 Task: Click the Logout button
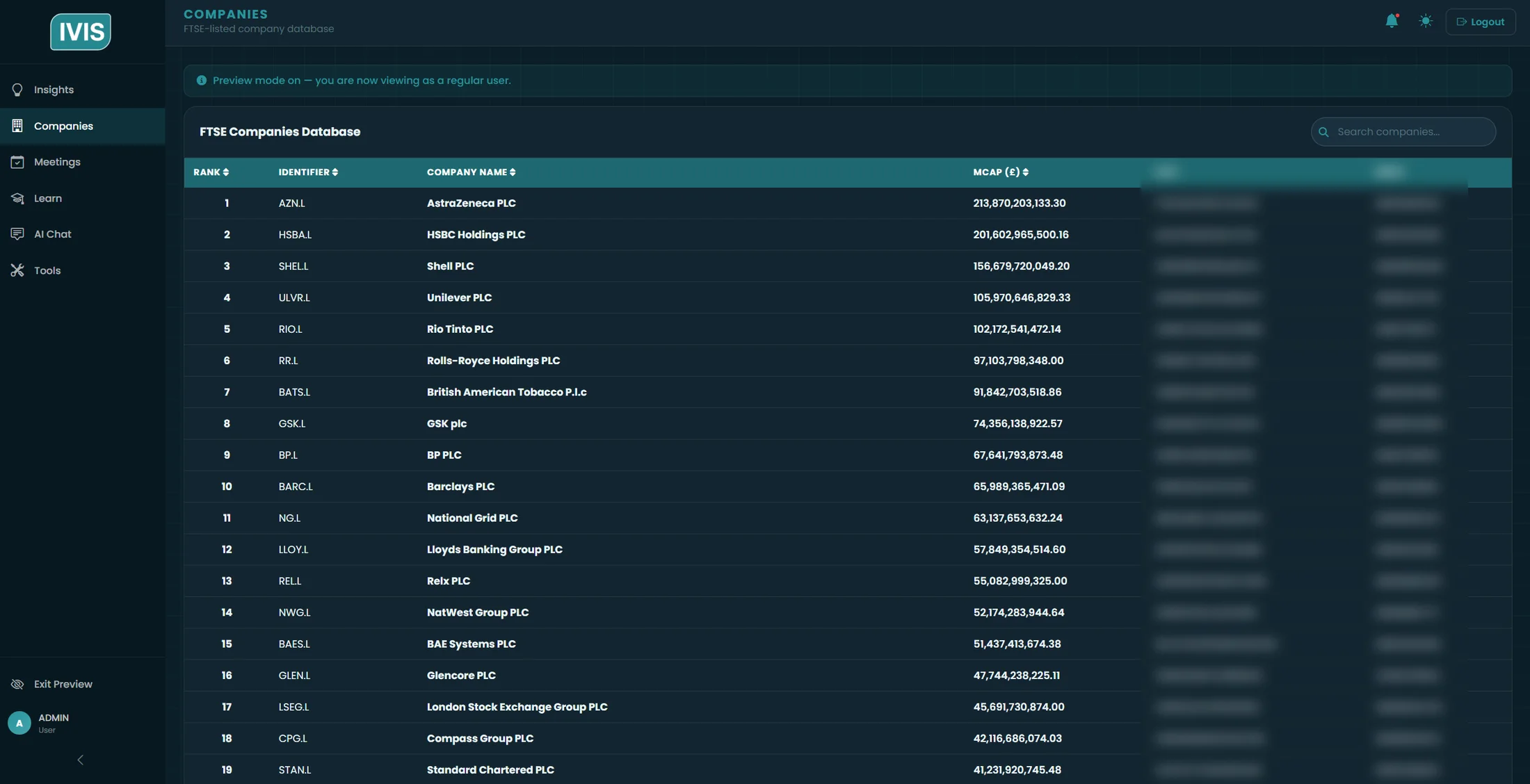(x=1481, y=22)
